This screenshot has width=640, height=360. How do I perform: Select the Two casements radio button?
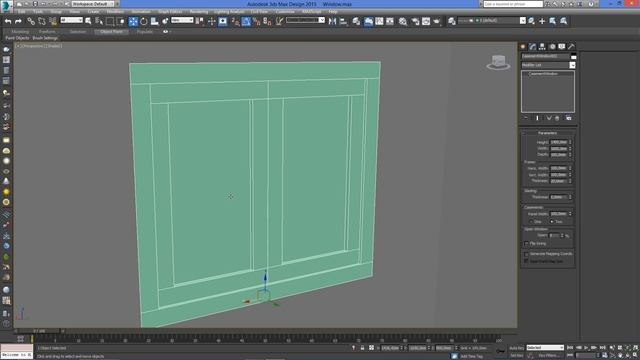tap(551, 222)
